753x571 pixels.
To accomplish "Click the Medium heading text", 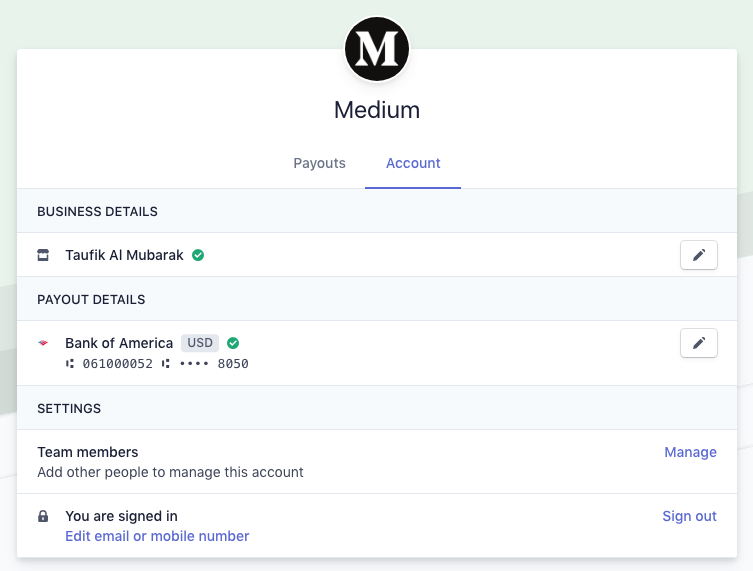I will click(377, 110).
